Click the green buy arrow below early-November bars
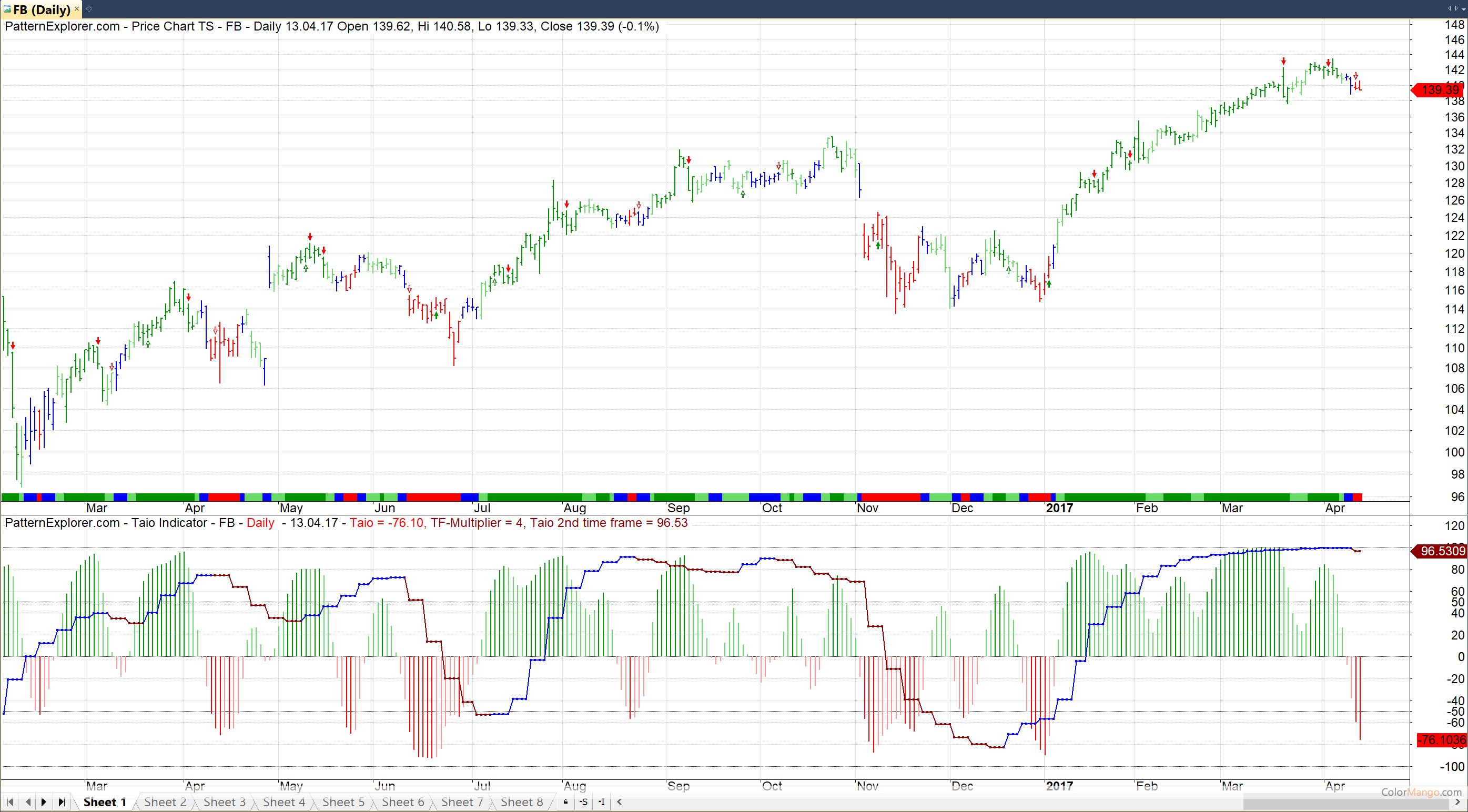Image resolution: width=1468 pixels, height=812 pixels. pos(878,245)
